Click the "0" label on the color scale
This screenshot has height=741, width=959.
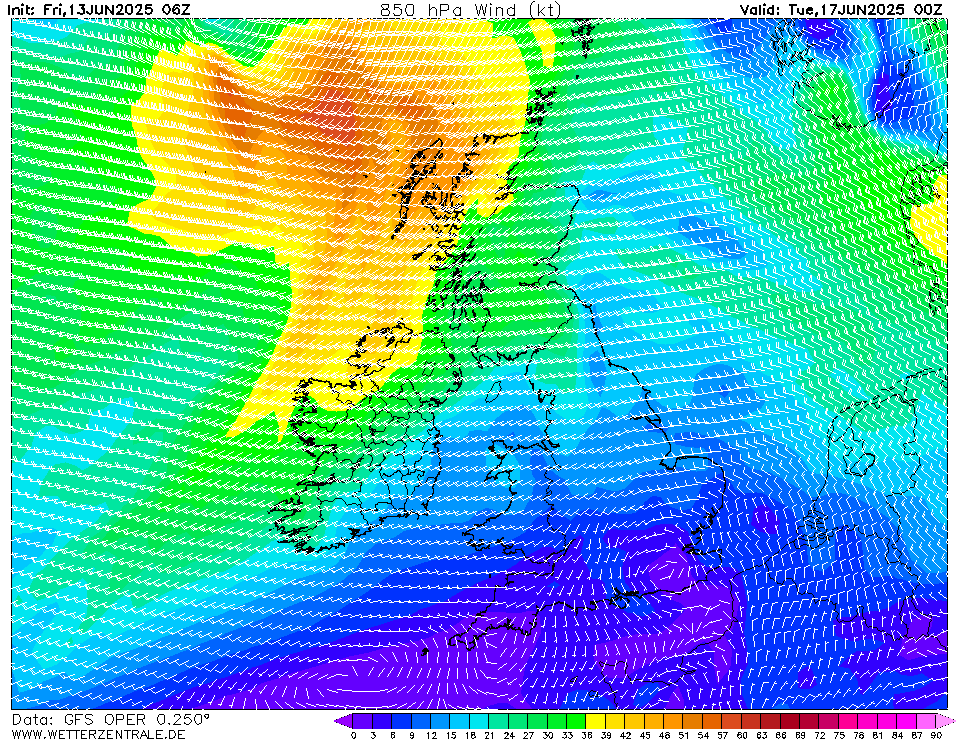click(354, 735)
